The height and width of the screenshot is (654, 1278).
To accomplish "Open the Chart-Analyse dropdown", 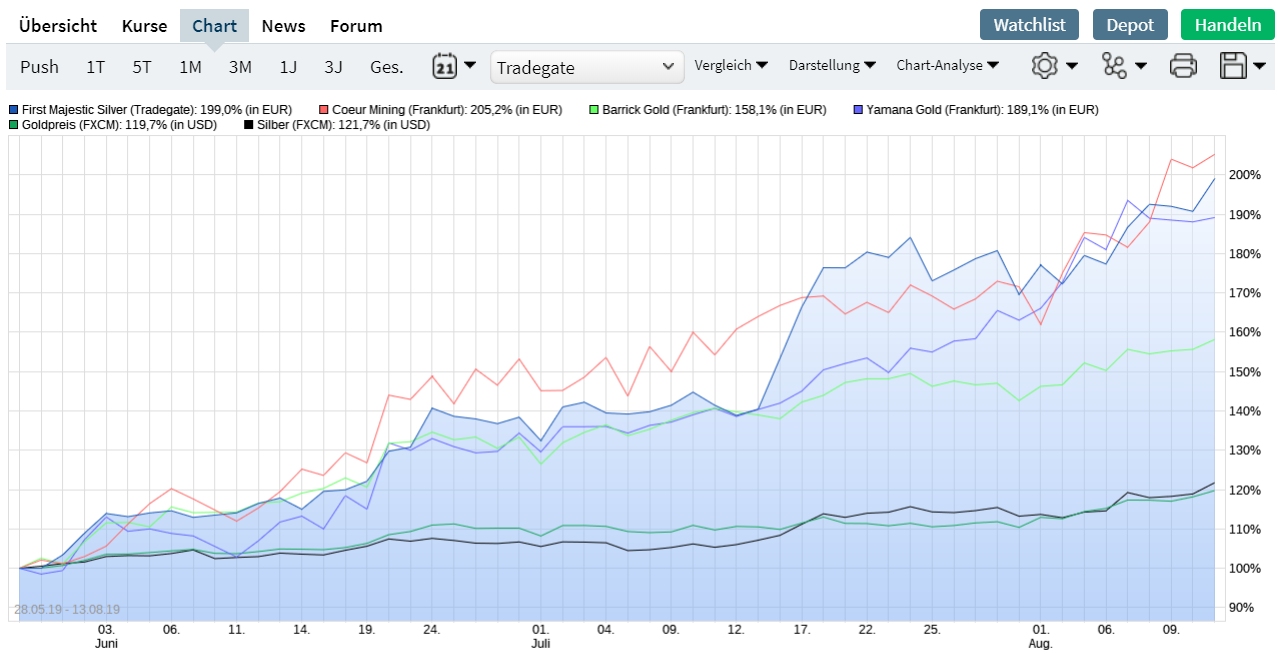I will pos(947,65).
